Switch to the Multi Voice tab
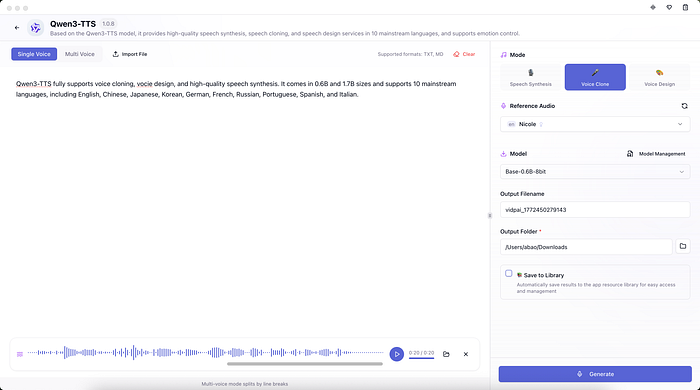The image size is (700, 390). click(x=79, y=54)
